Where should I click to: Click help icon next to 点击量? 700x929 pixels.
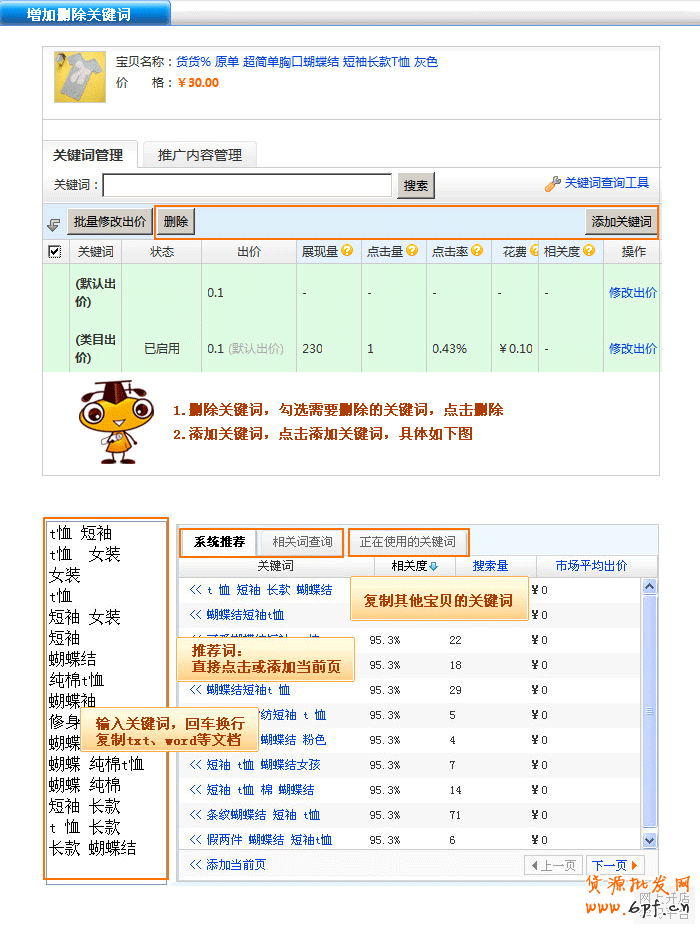[x=412, y=251]
